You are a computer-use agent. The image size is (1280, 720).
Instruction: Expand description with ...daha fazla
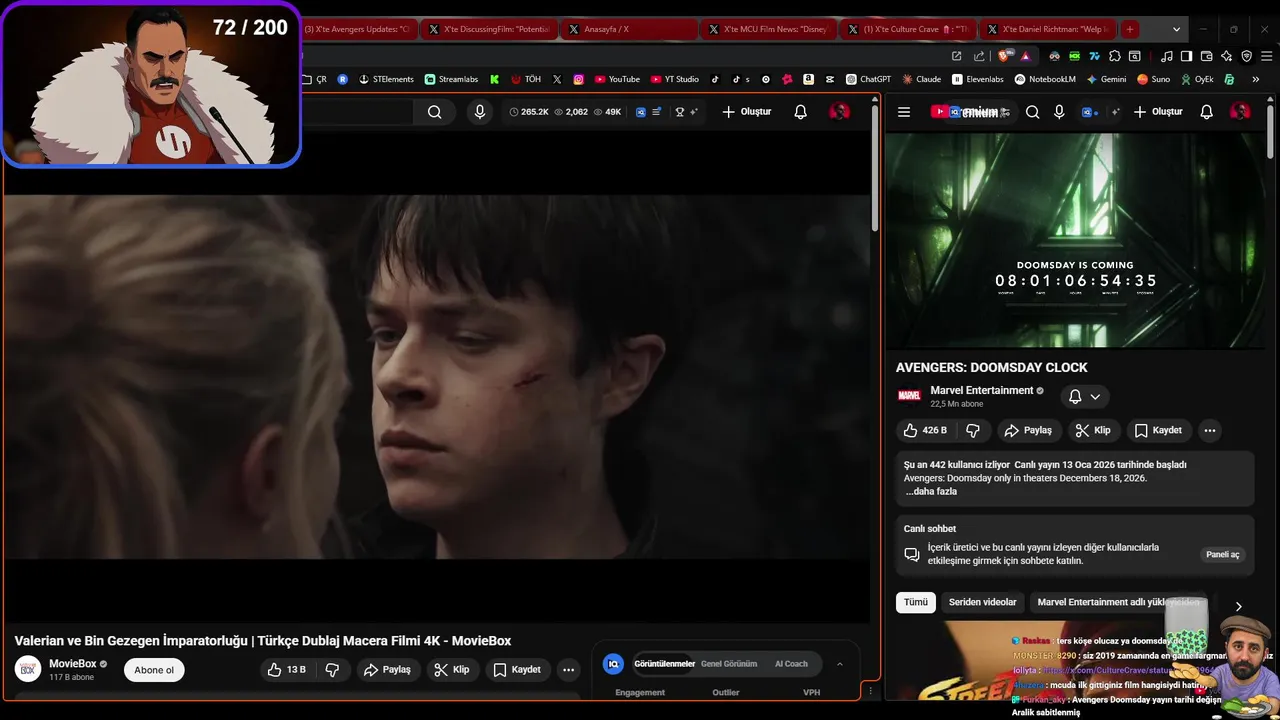(931, 492)
